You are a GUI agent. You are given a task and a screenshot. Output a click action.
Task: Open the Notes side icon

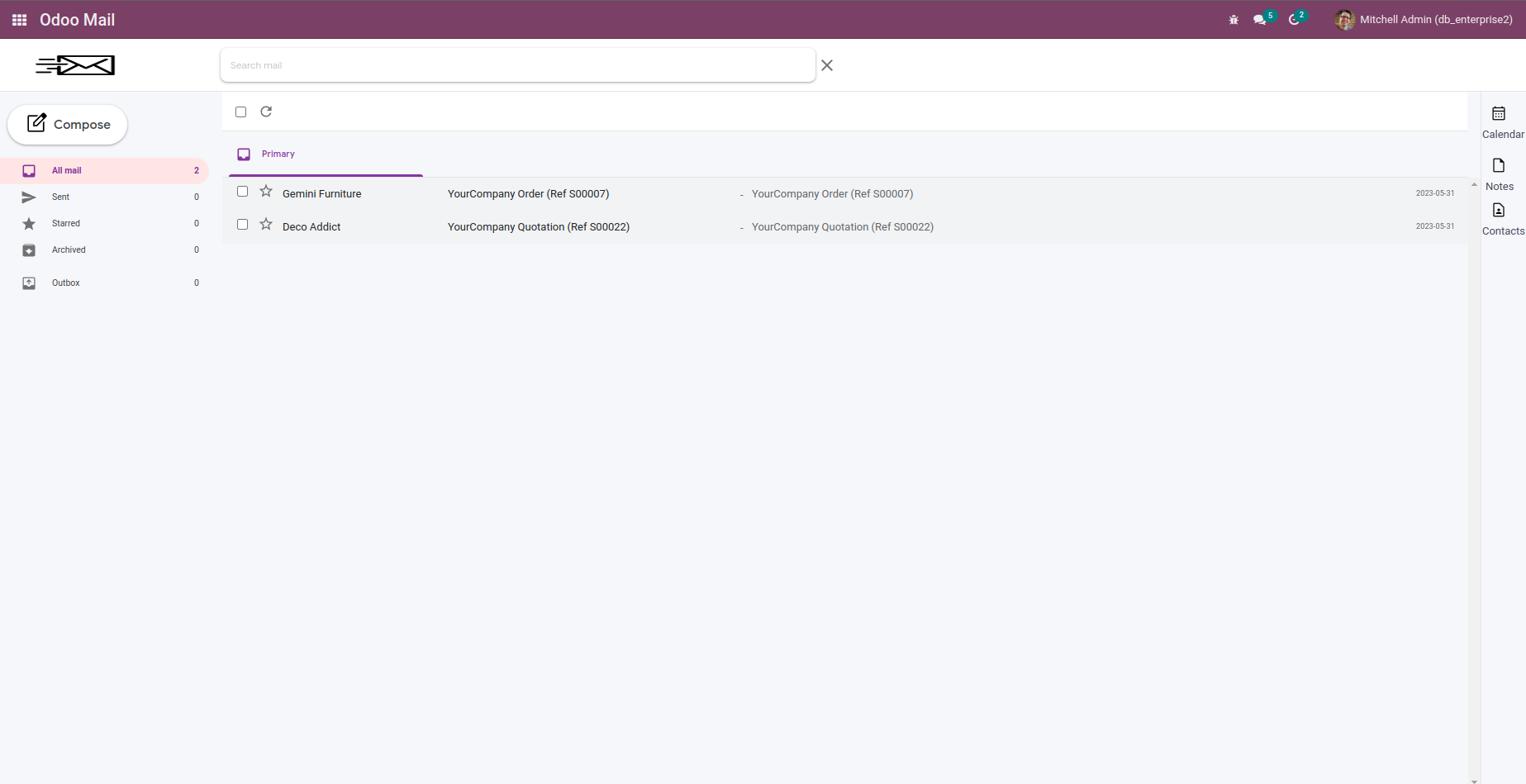point(1499,165)
